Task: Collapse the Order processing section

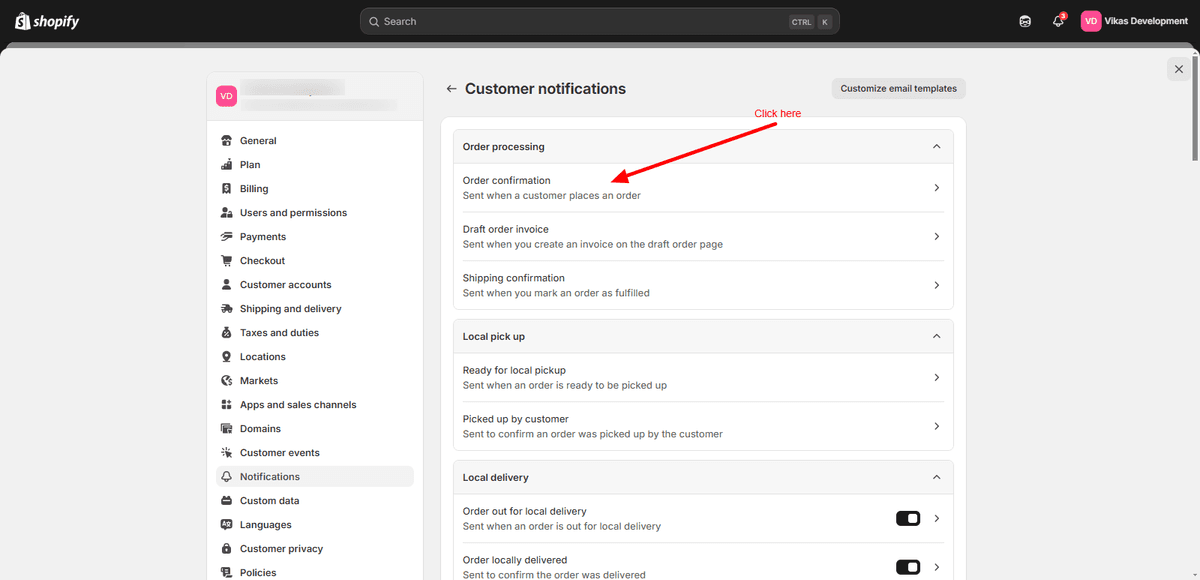Action: point(936,147)
